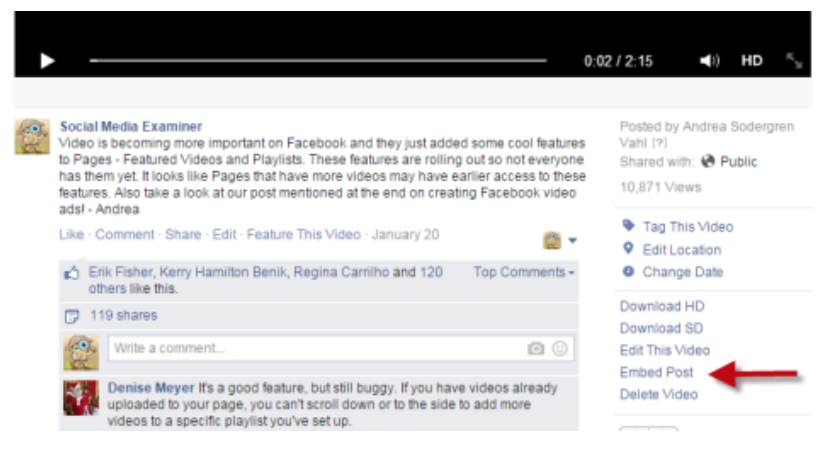Screen dimensions: 820x452
Task: Click the video progress bar
Action: pyautogui.click(x=318, y=61)
